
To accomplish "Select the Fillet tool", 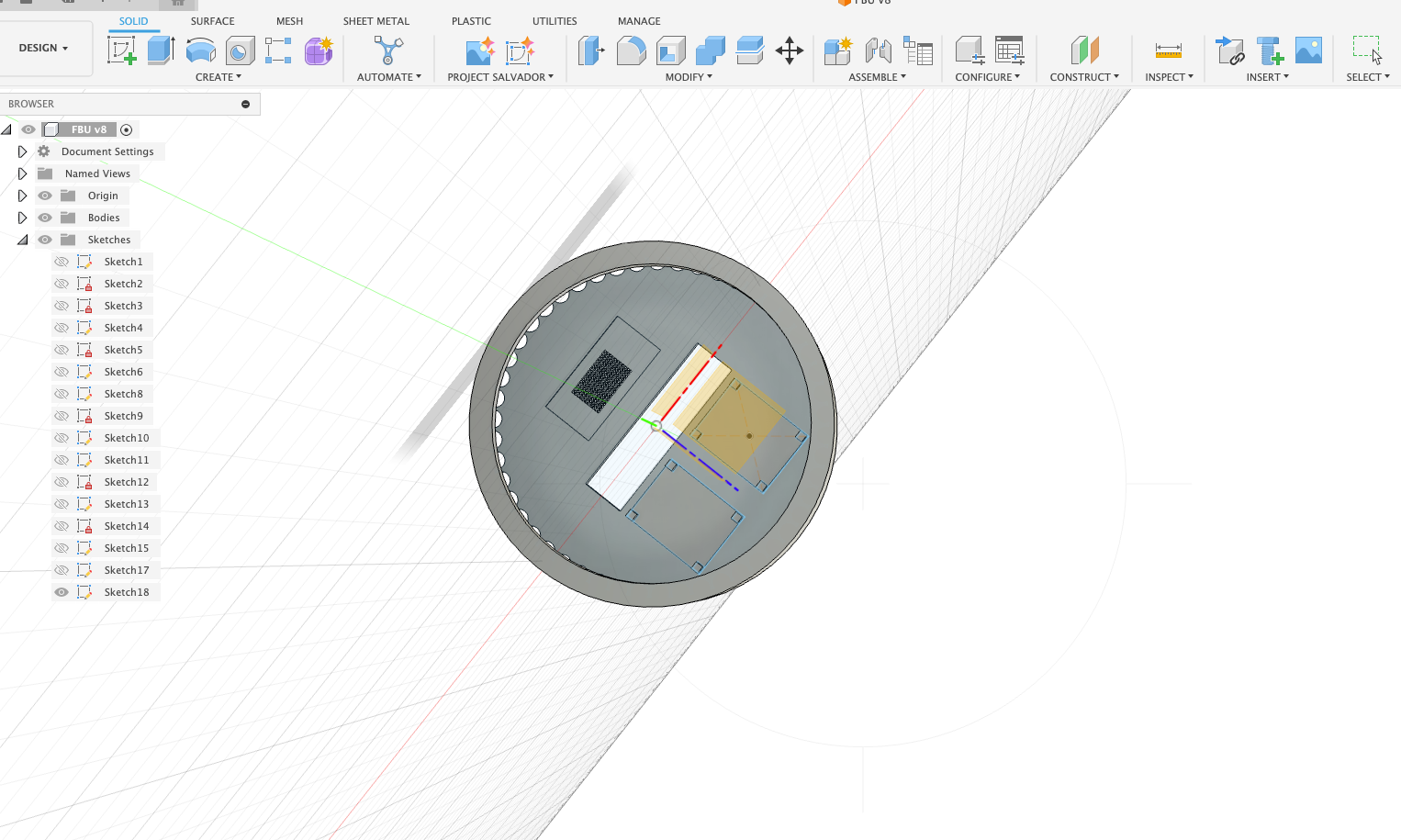I will coord(631,50).
